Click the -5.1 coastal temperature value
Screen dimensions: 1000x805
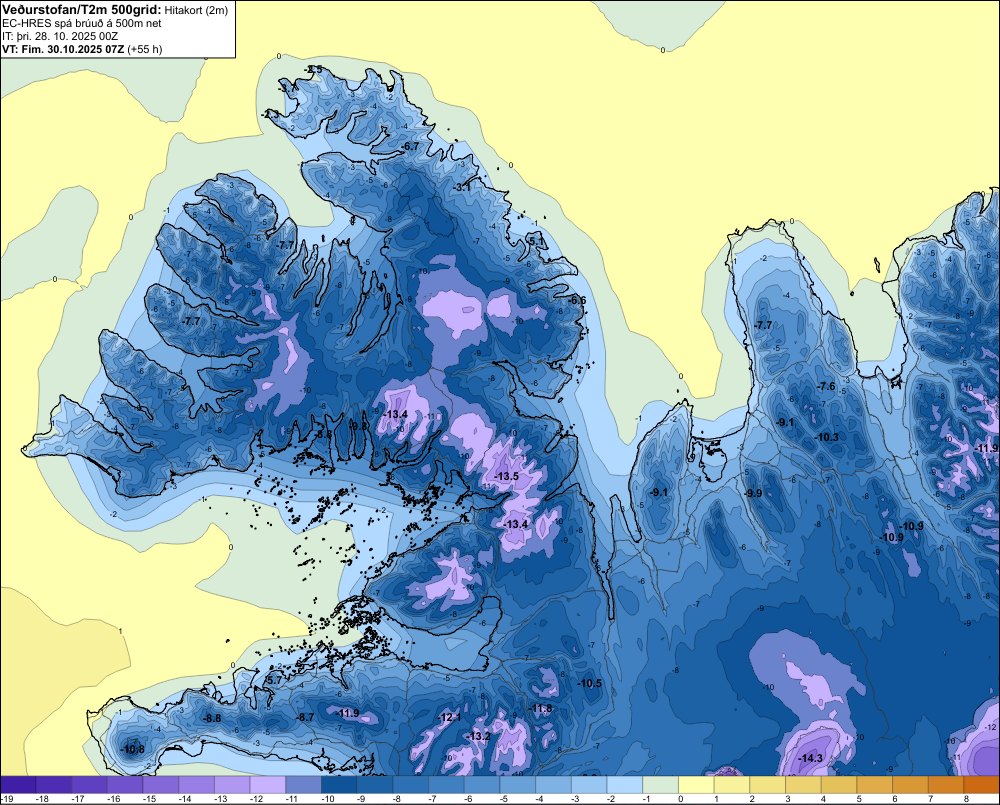(536, 241)
